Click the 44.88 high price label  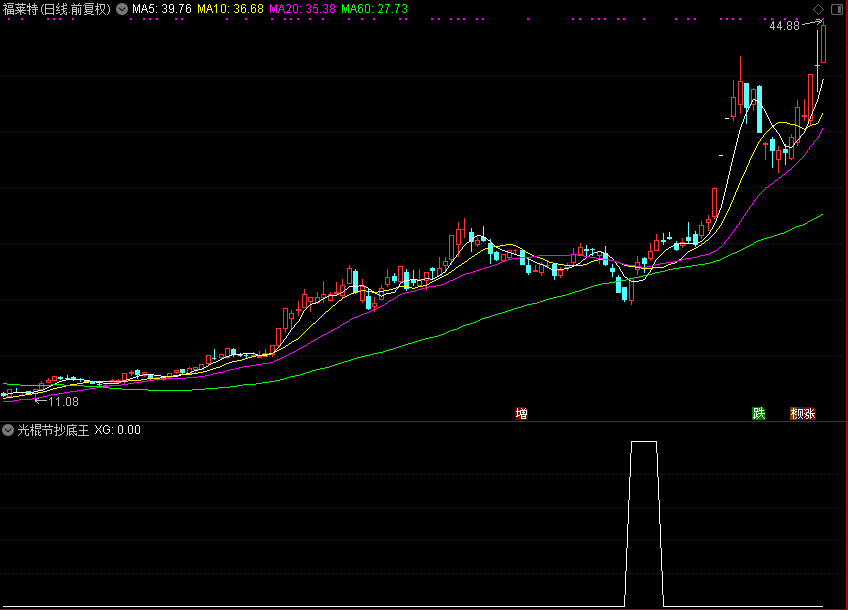point(784,26)
